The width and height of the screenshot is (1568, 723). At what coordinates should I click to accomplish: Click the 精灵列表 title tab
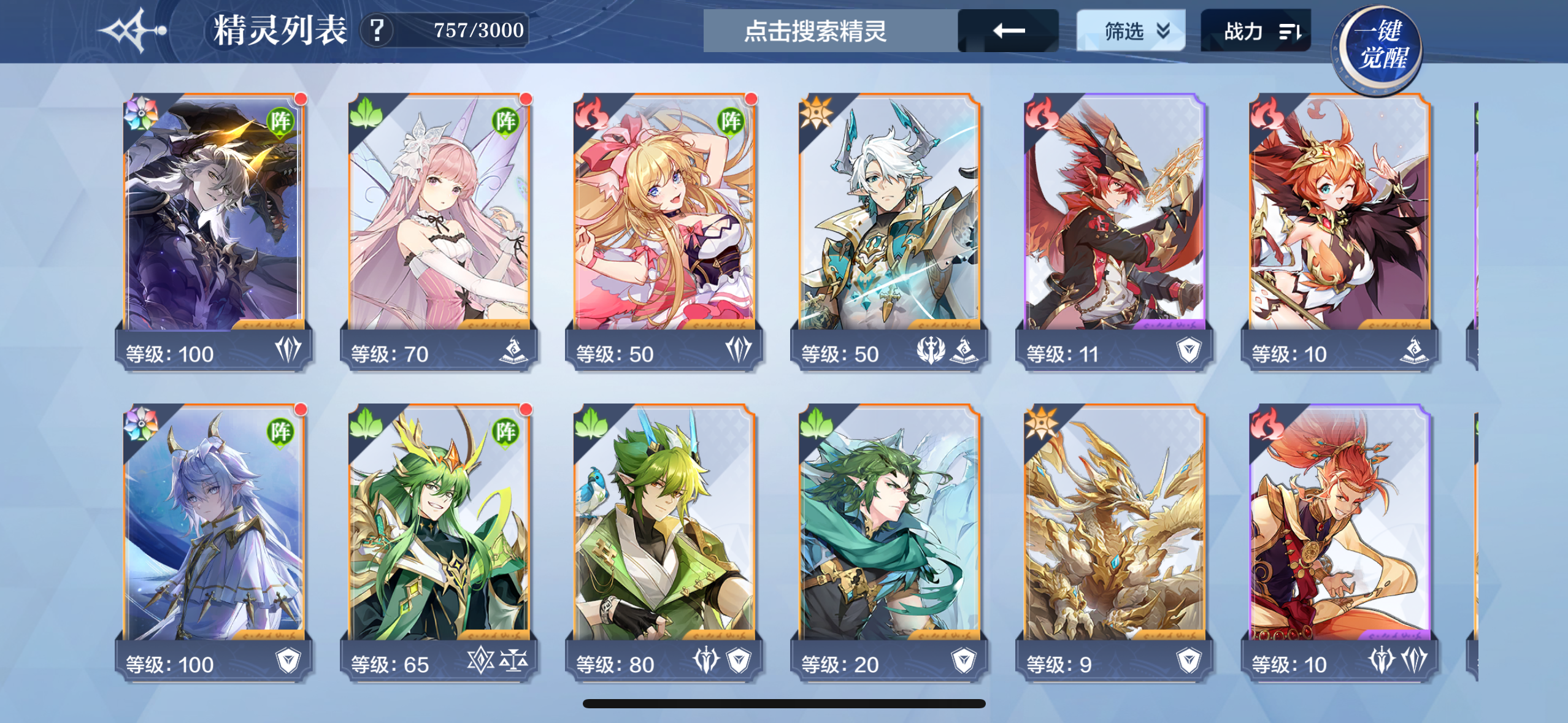pyautogui.click(x=280, y=31)
